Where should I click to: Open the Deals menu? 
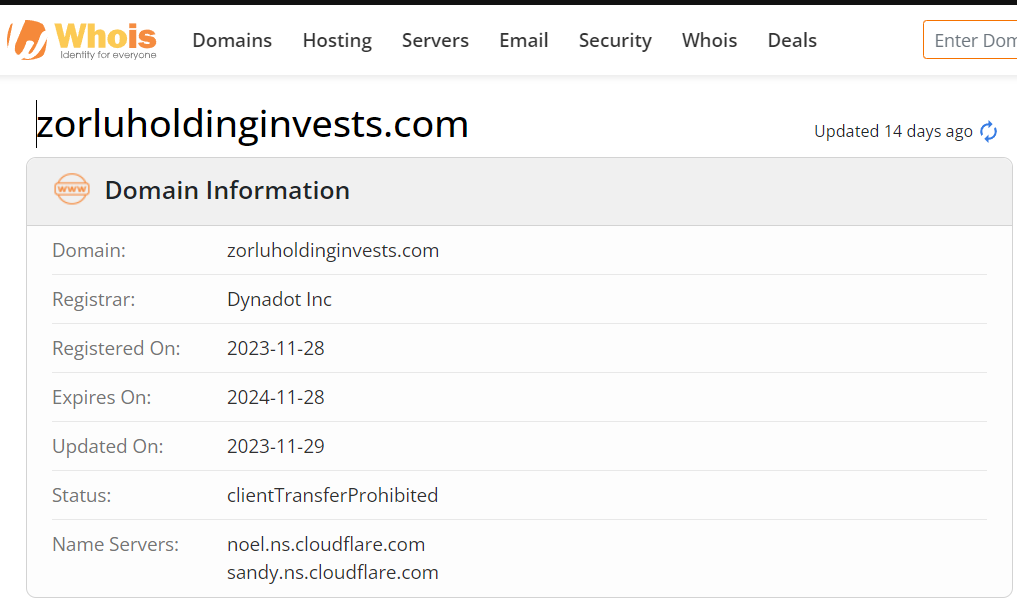pyautogui.click(x=792, y=40)
